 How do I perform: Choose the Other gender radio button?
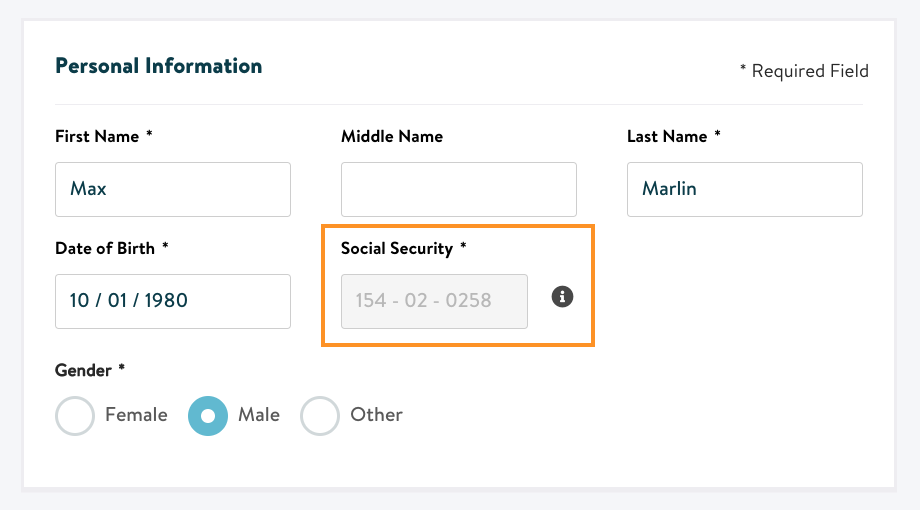320,416
